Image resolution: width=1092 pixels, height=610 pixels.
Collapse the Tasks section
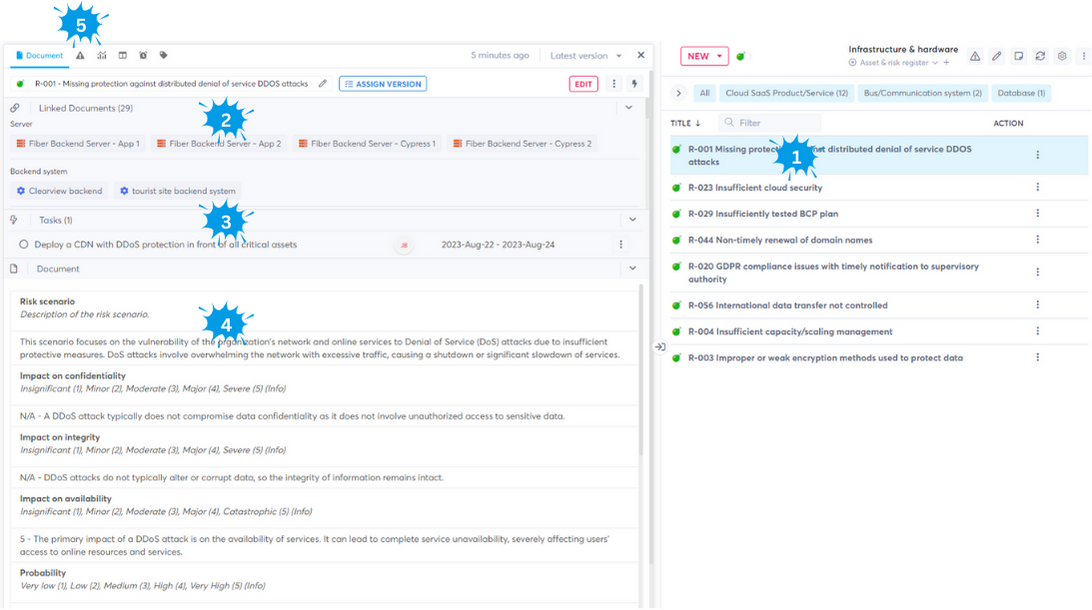(632, 220)
